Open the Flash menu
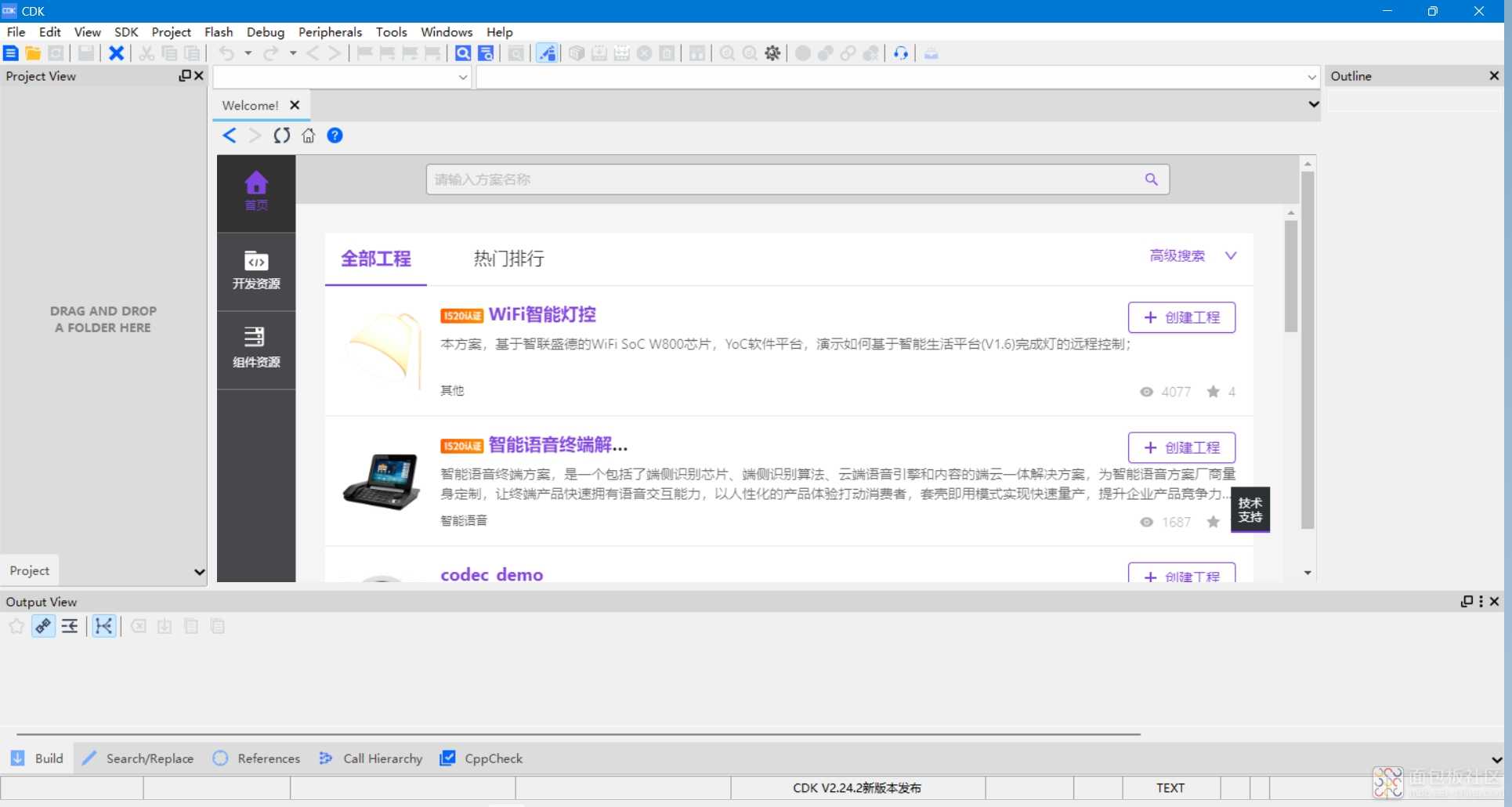The height and width of the screenshot is (807, 1512). [x=219, y=32]
